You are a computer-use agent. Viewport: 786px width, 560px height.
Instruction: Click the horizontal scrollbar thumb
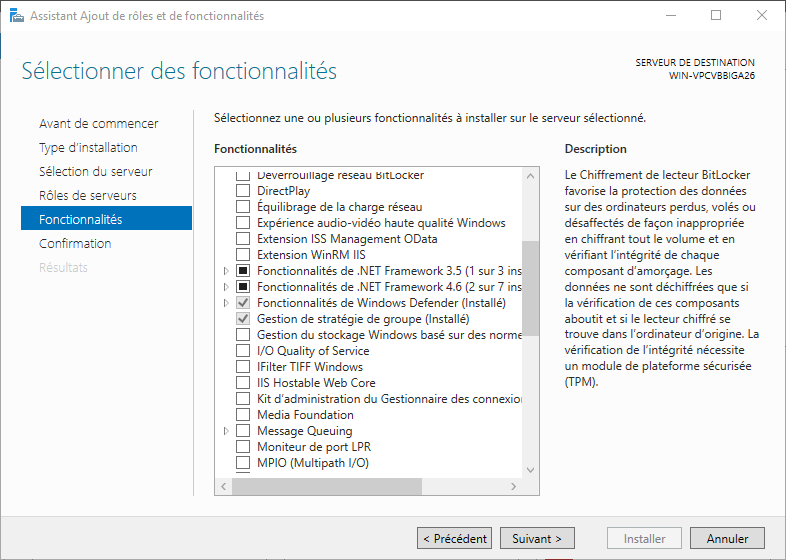[x=327, y=486]
